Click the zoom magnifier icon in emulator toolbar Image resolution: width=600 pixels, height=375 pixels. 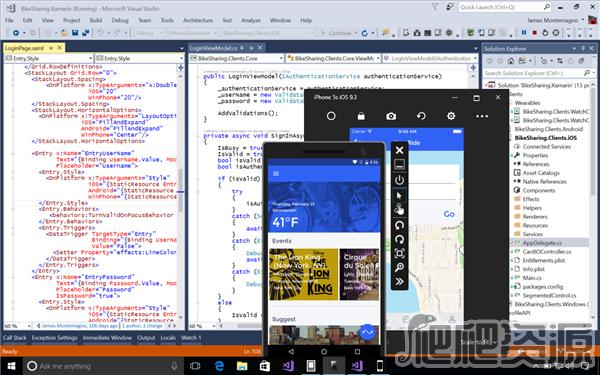pos(399,267)
